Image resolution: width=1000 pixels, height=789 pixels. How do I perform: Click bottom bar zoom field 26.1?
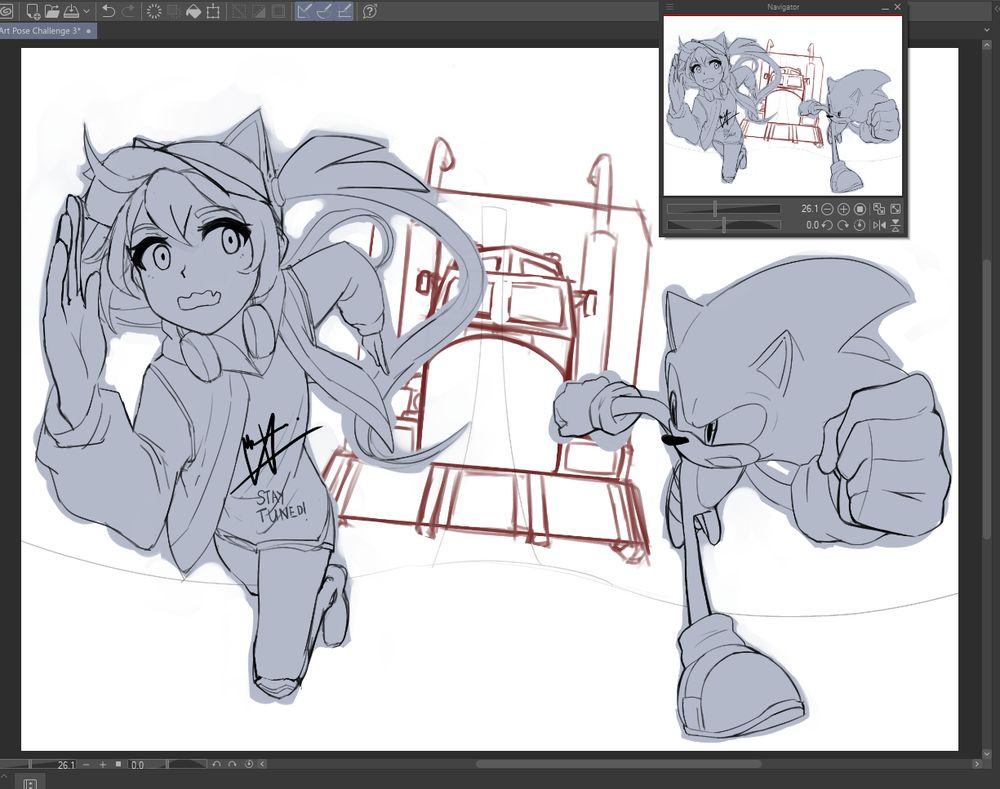pyautogui.click(x=66, y=765)
